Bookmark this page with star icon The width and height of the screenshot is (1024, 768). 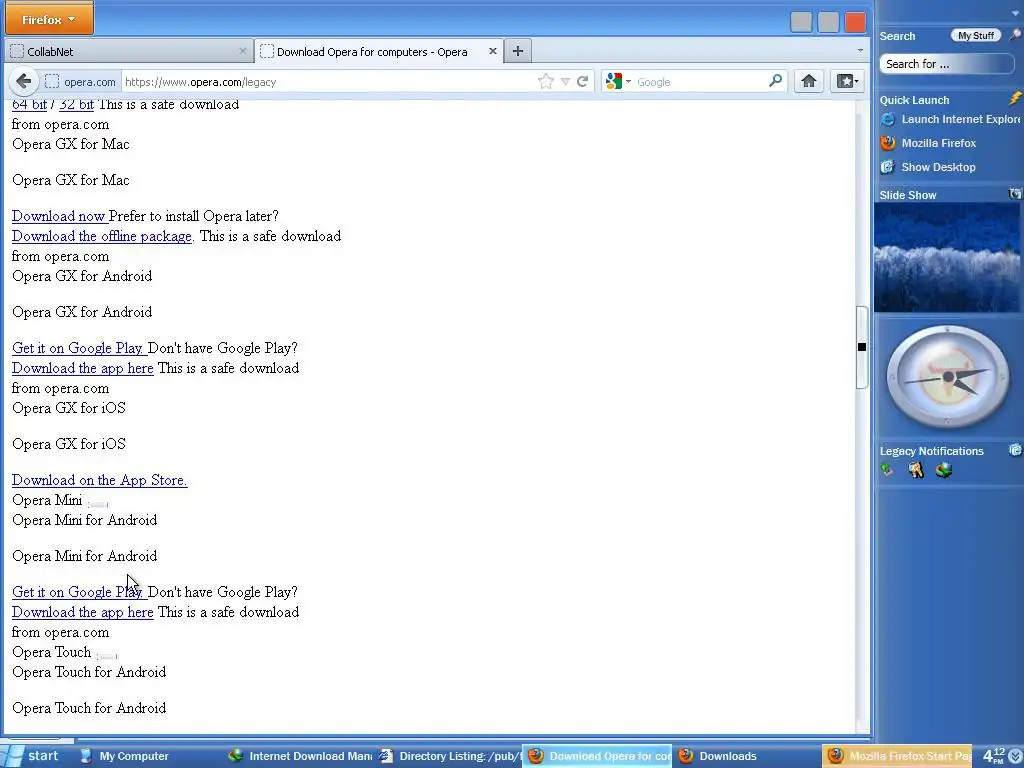(x=545, y=82)
